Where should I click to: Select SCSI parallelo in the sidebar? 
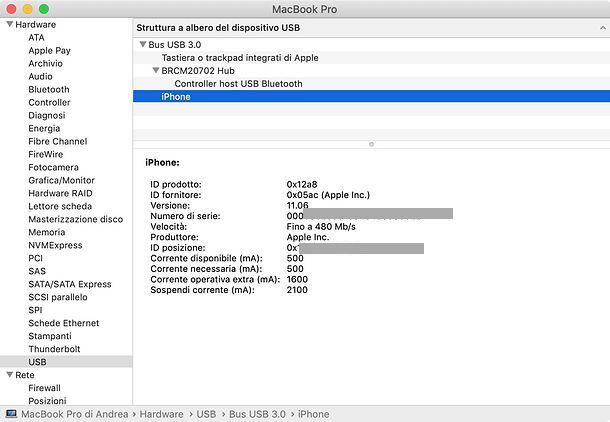[58, 297]
